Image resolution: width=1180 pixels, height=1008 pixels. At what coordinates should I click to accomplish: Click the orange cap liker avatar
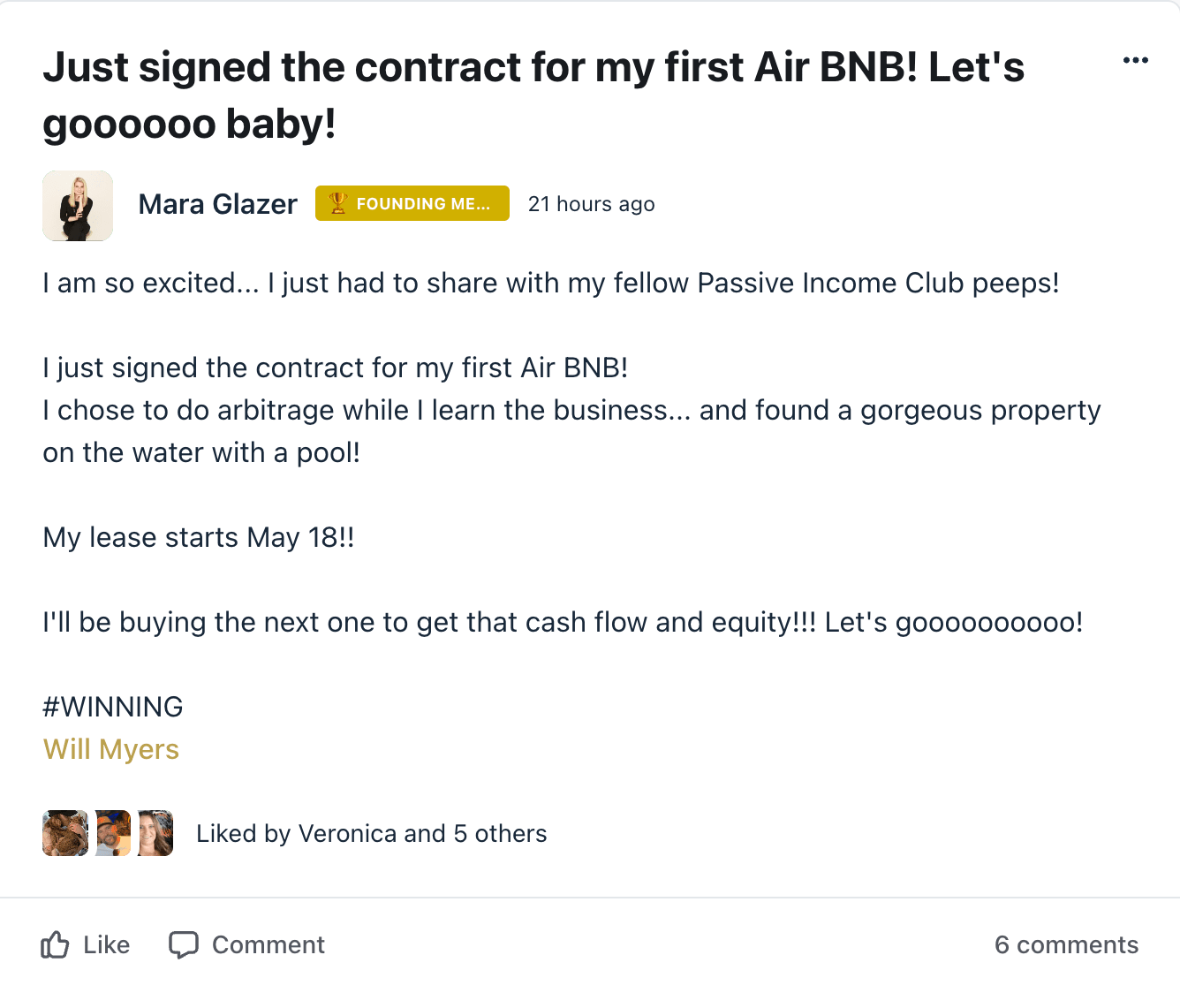pyautogui.click(x=113, y=833)
